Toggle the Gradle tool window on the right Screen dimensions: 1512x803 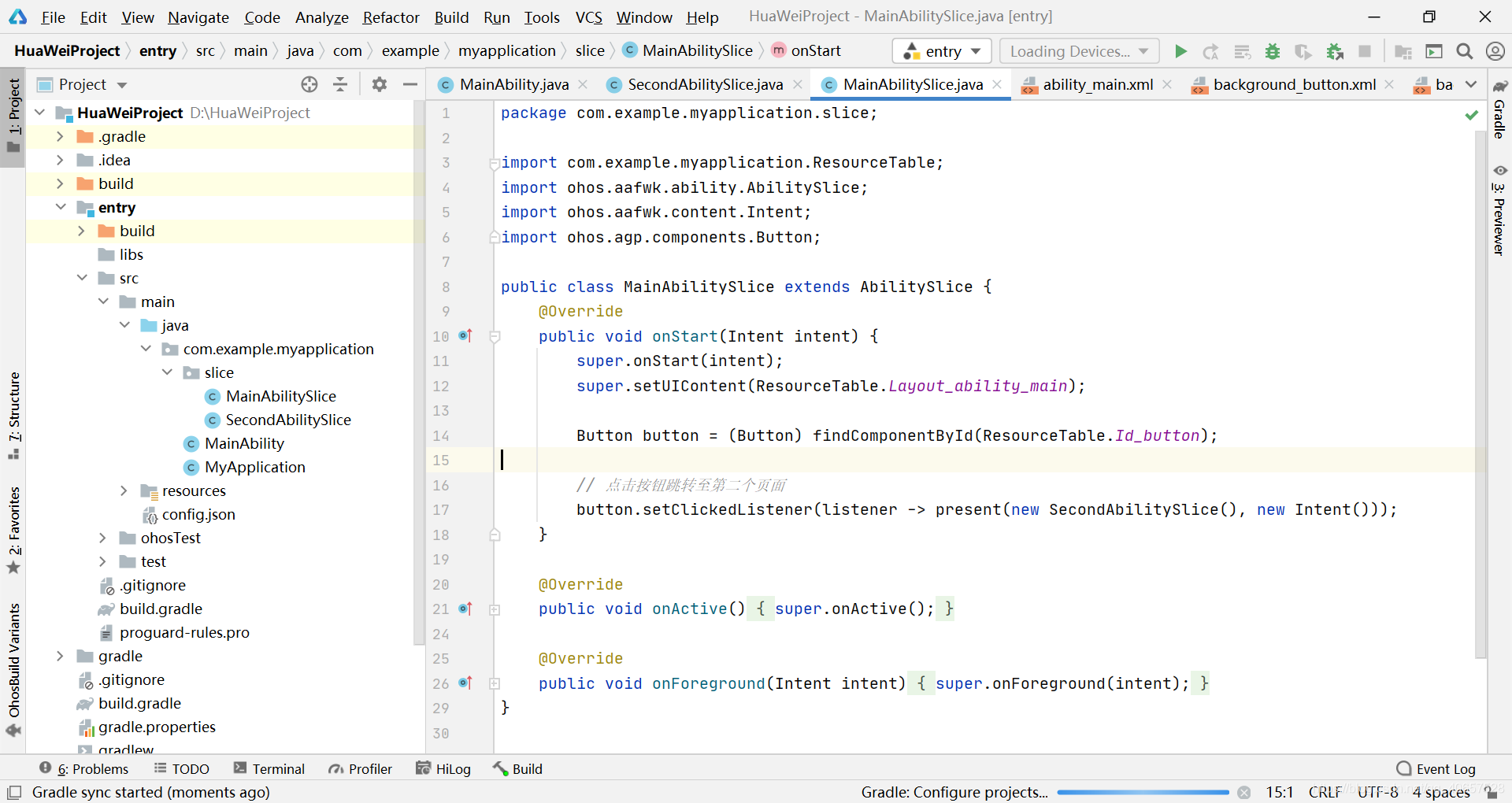pyautogui.click(x=1500, y=110)
